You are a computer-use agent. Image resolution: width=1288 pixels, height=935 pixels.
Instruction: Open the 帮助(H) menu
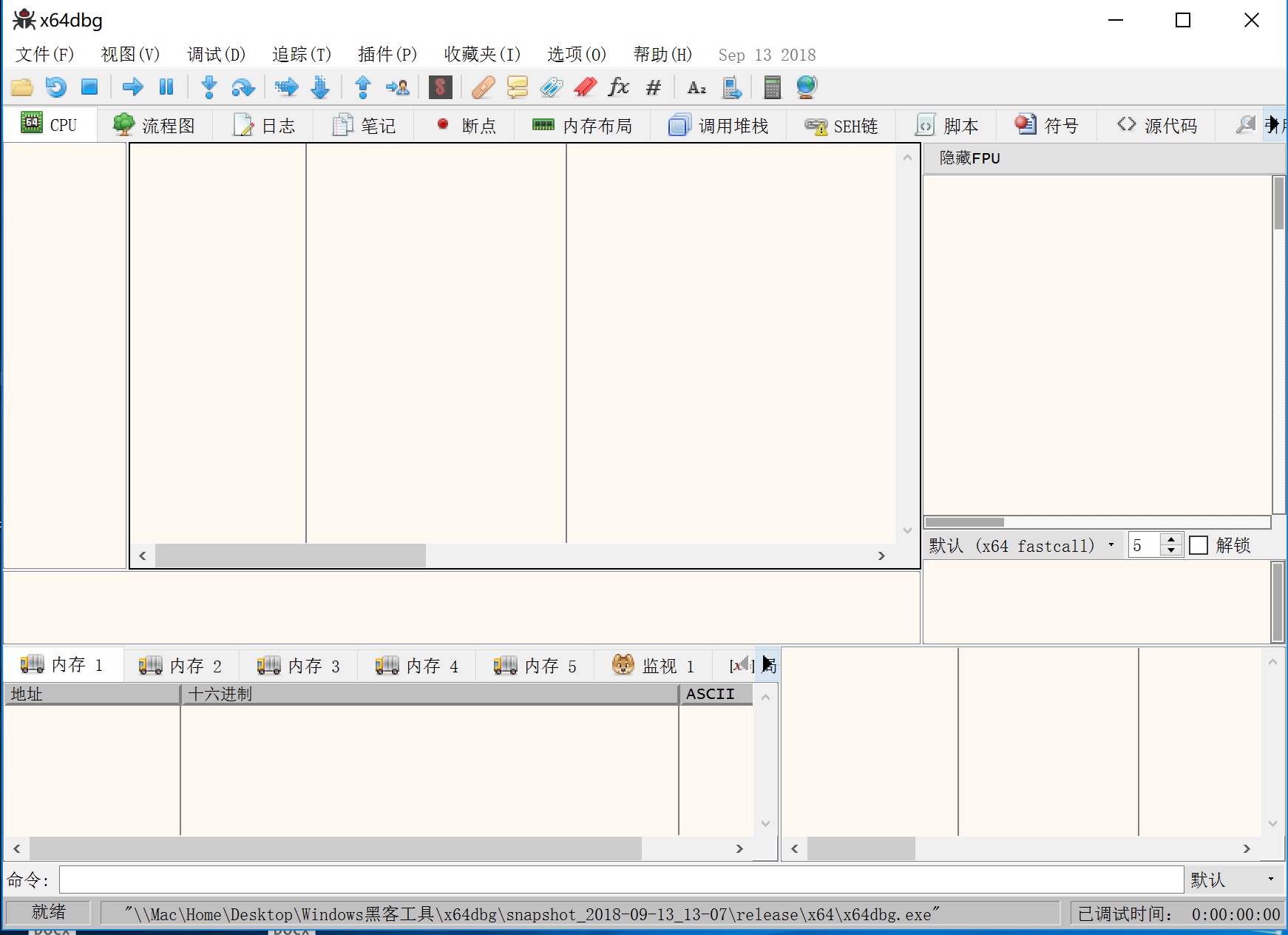662,54
